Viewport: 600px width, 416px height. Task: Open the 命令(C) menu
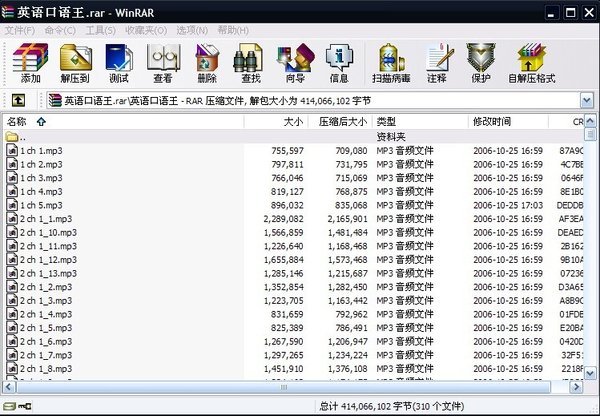coord(60,31)
